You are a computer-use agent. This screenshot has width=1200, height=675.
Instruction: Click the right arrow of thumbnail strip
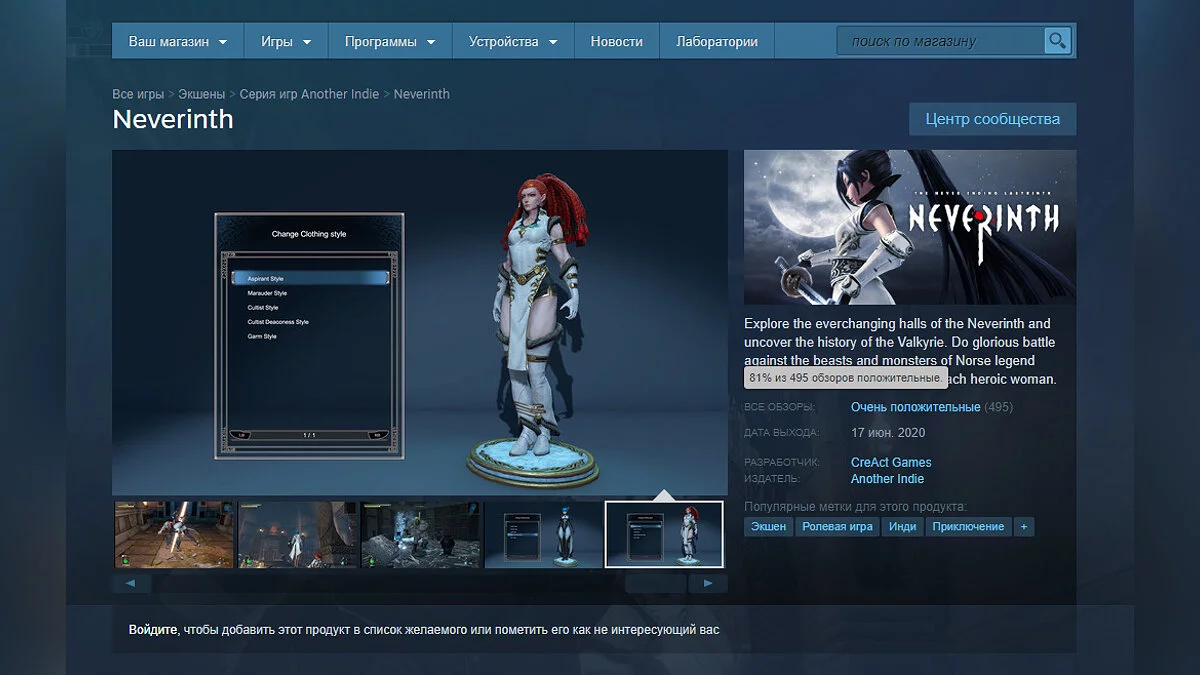(x=708, y=583)
